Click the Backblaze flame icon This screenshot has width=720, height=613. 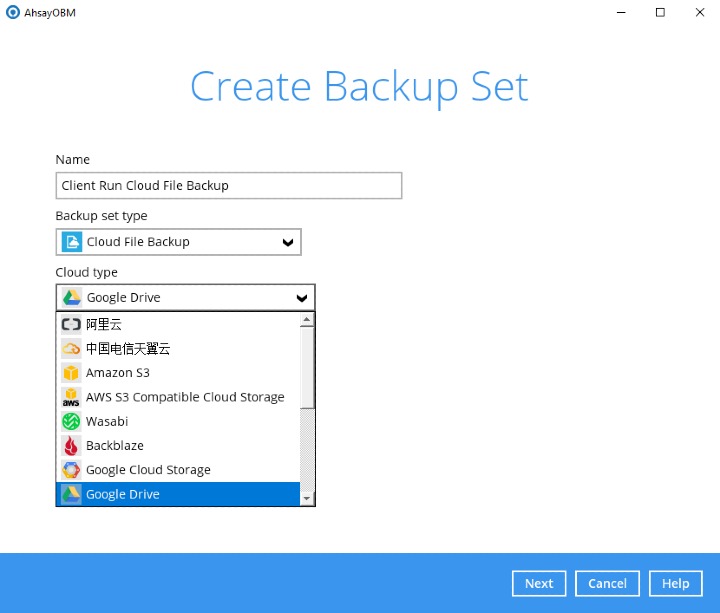tap(71, 446)
